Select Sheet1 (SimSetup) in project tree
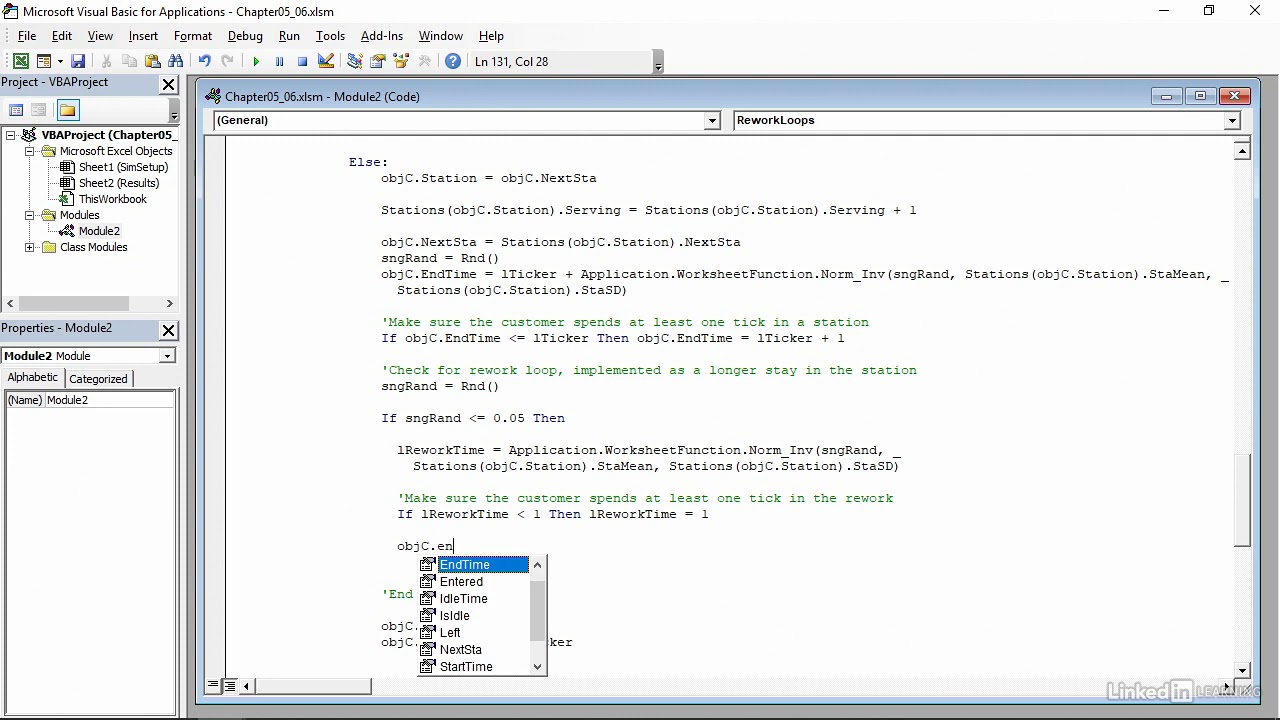 point(123,167)
